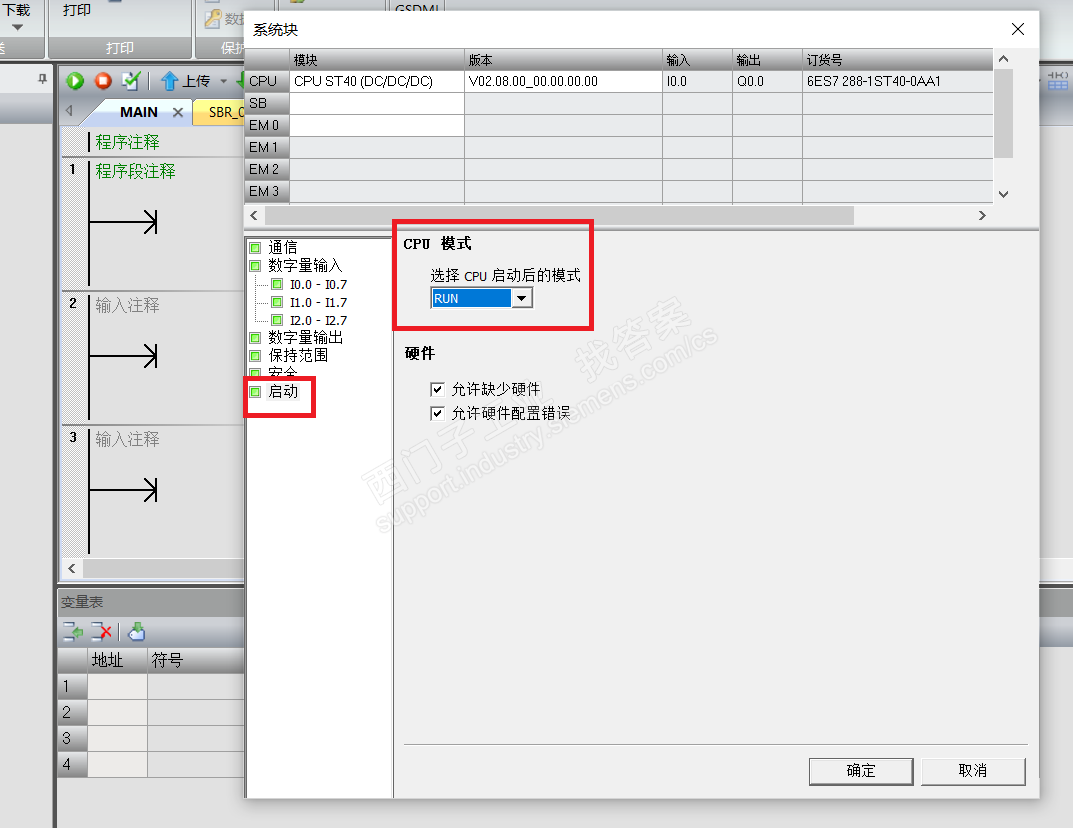Toggle allow hardware configuration errors checkbox

[x=437, y=413]
